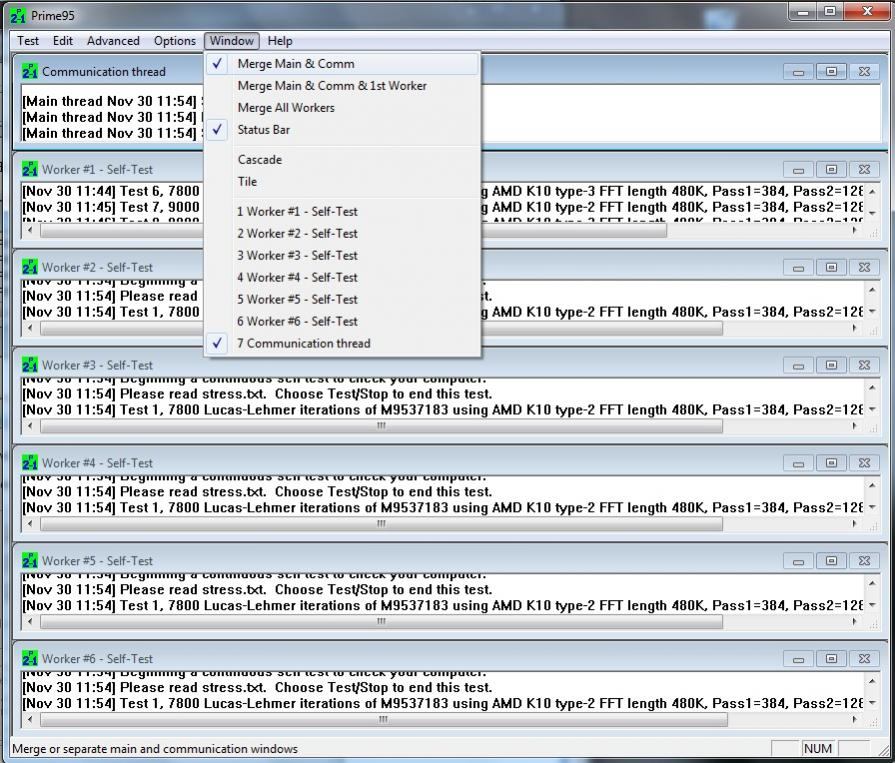Maximize the Communication thread child window

pos(832,72)
